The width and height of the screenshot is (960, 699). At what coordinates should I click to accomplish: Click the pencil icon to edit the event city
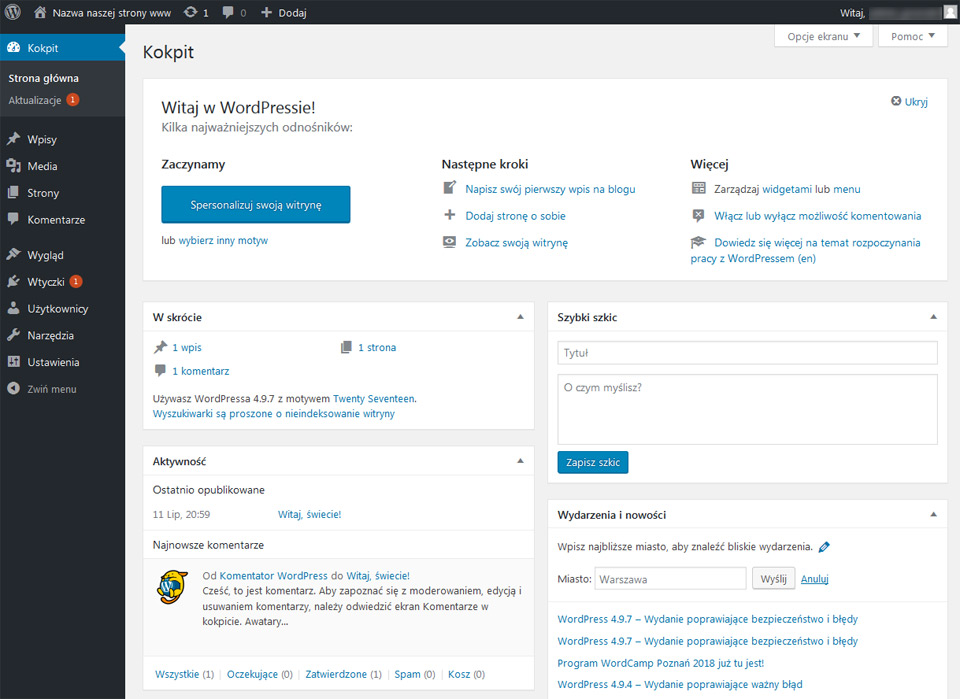click(x=824, y=547)
